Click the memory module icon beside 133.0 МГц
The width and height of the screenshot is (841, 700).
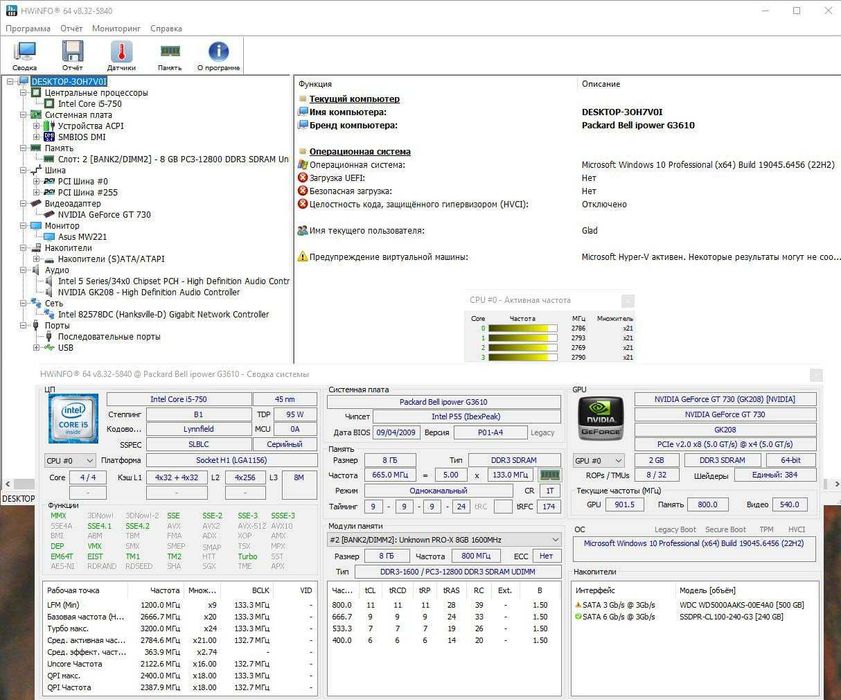pos(550,475)
